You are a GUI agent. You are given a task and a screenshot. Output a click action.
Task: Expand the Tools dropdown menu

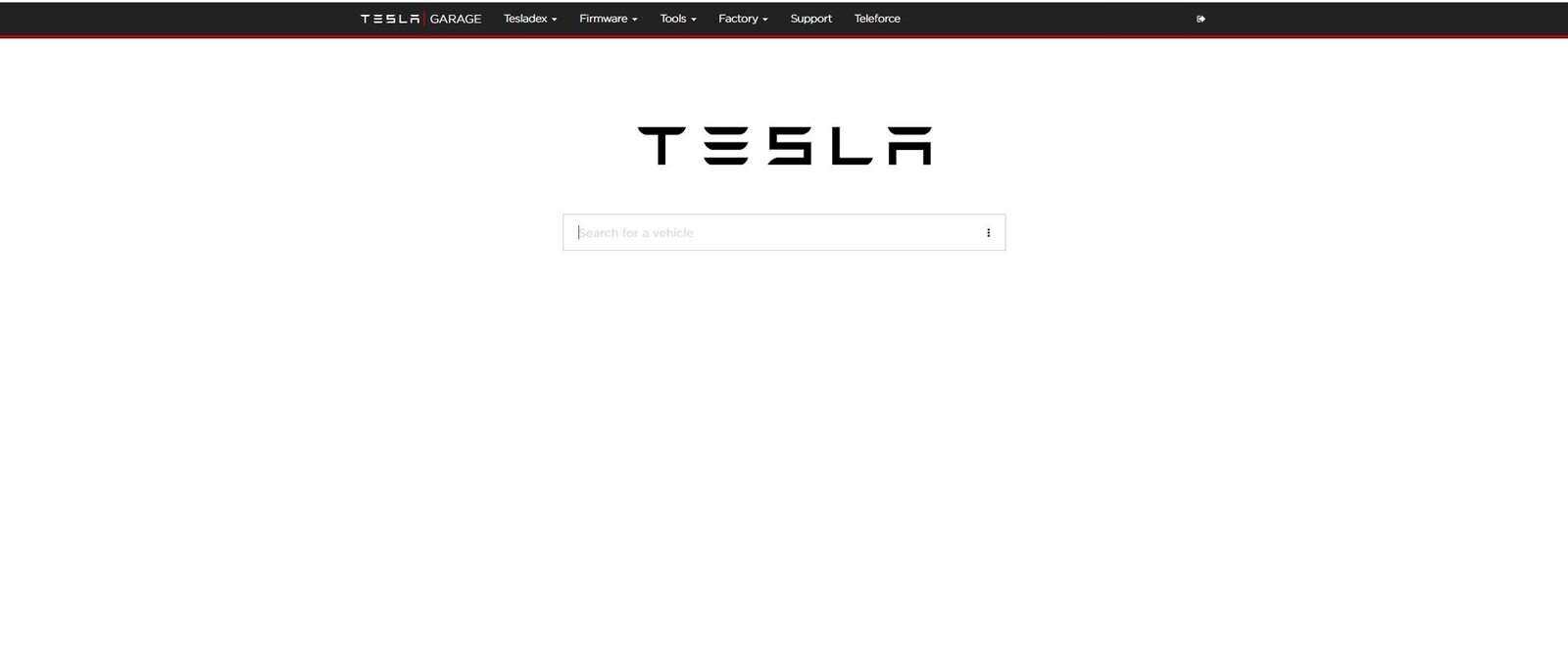(x=678, y=19)
